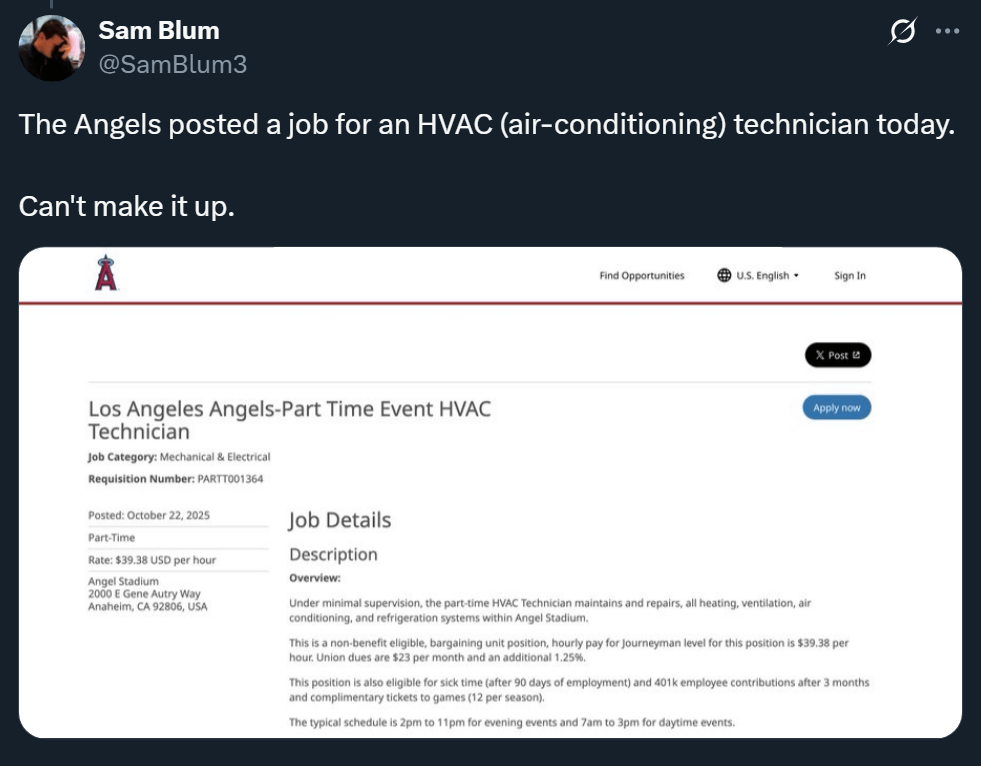Select Sign In in the header

(x=850, y=275)
